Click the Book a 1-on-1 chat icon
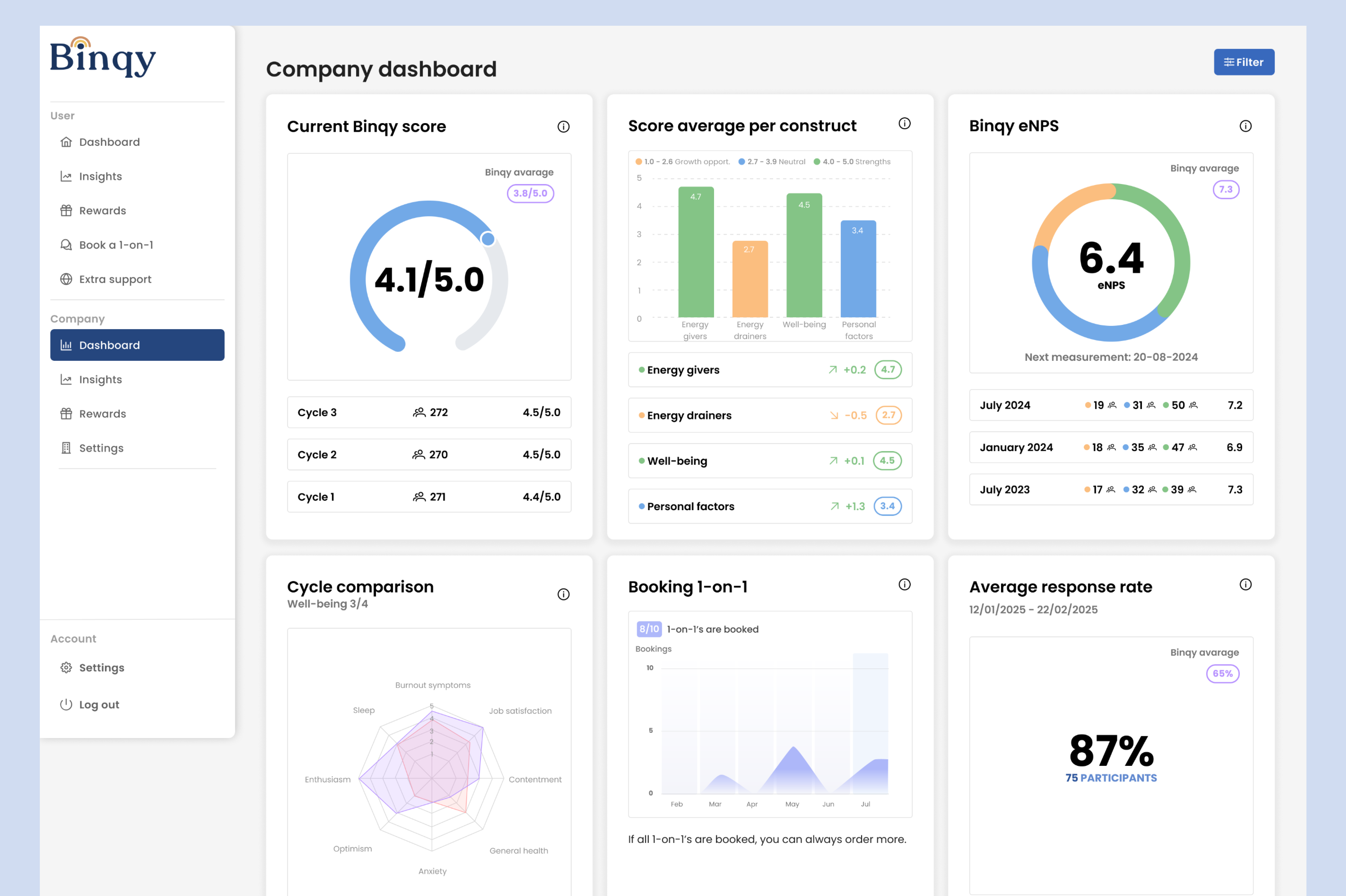Viewport: 1346px width, 896px height. (66, 245)
